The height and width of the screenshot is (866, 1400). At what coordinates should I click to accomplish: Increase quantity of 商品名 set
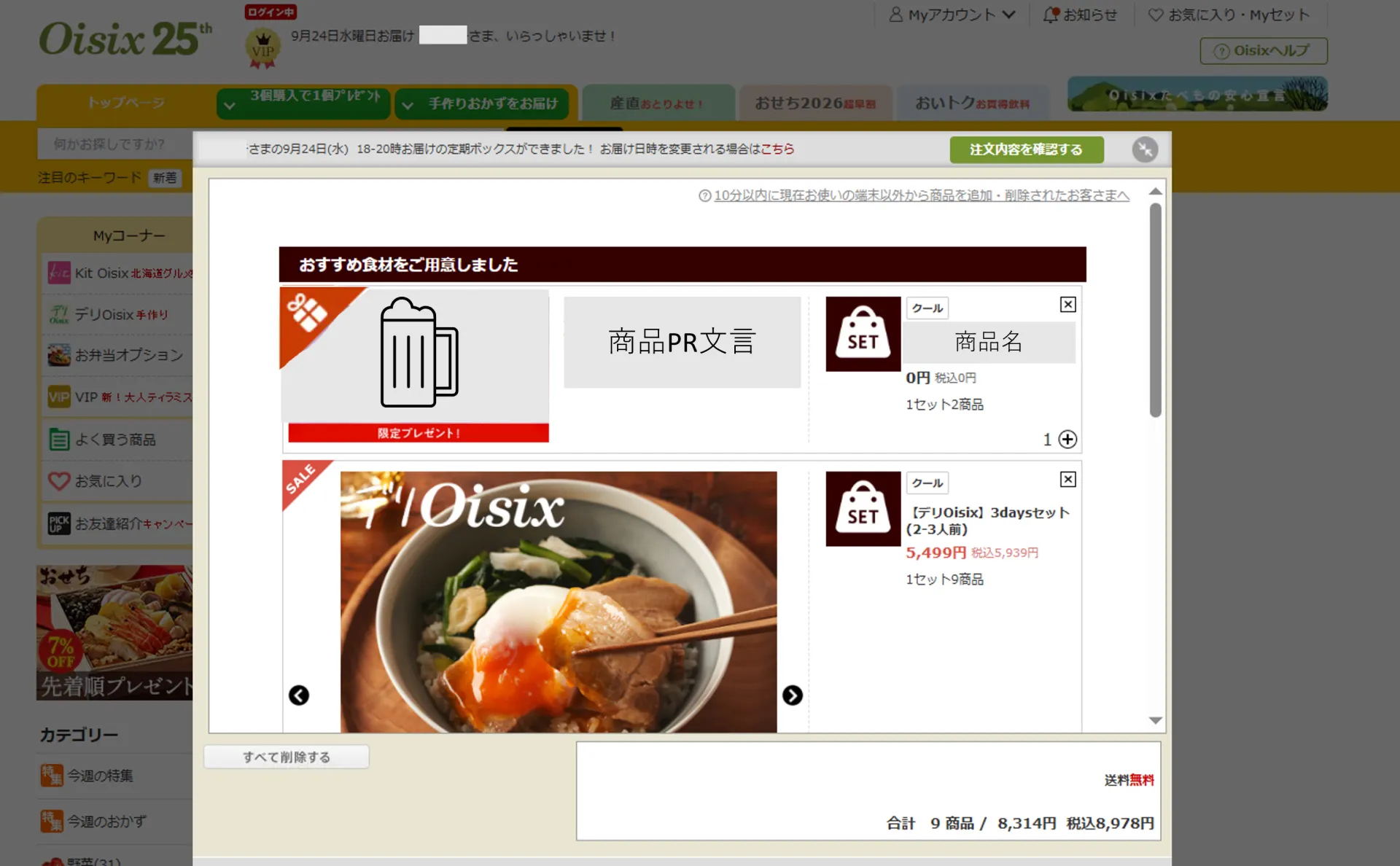pos(1067,439)
